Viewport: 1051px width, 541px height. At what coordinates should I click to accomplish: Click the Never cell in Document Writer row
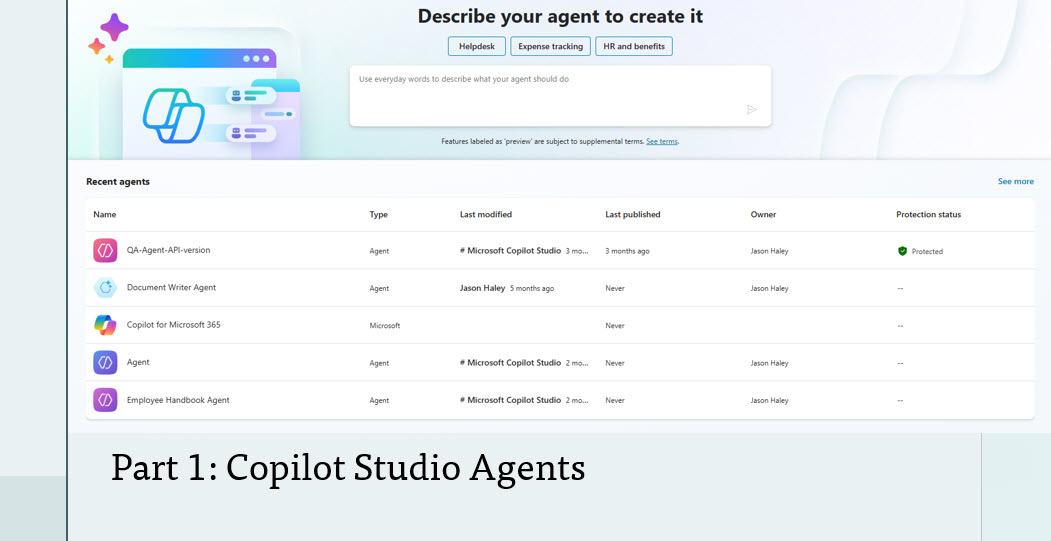615,288
